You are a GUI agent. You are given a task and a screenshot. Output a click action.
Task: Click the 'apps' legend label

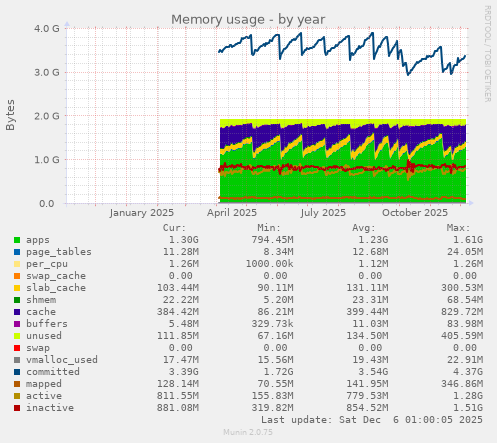(x=38, y=240)
